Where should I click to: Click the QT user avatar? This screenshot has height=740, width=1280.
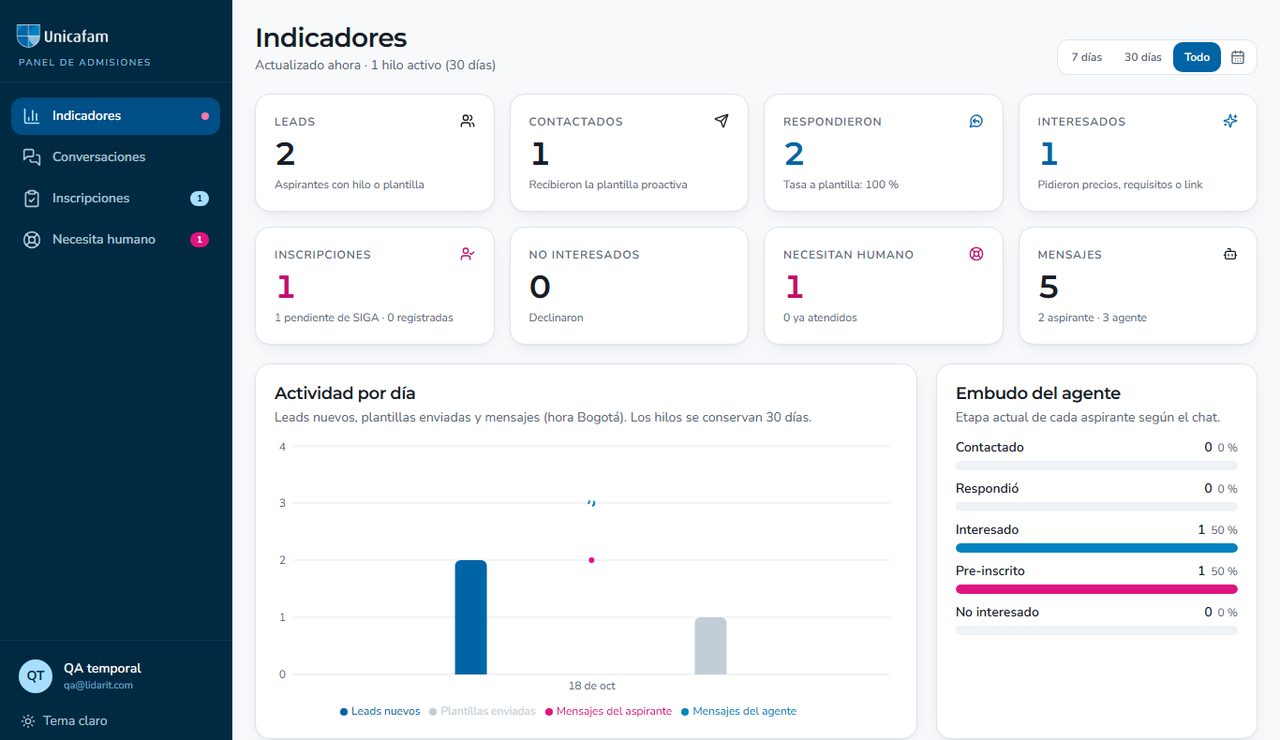coord(35,676)
